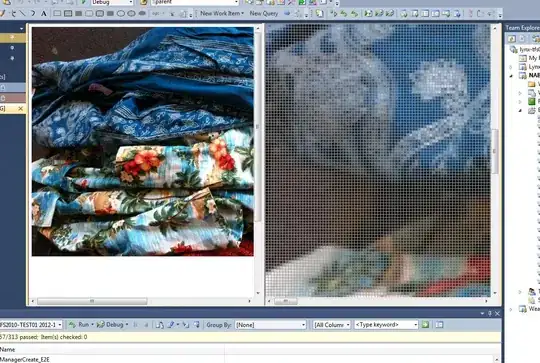Click the first selected yellow tab in left strip

tap(12, 37)
